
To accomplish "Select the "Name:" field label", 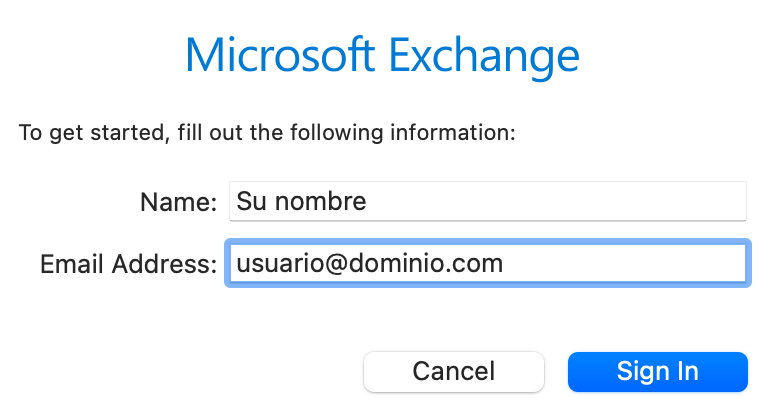I will 178,202.
